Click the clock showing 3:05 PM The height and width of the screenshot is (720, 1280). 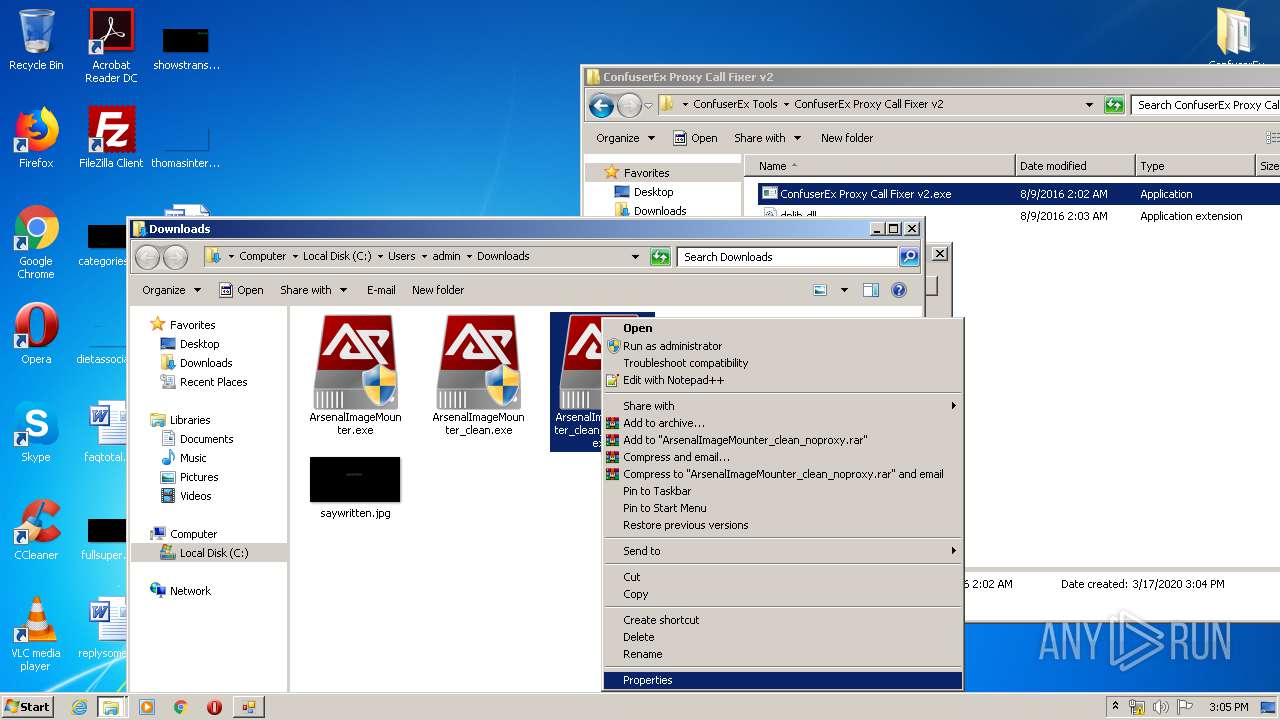click(1228, 707)
